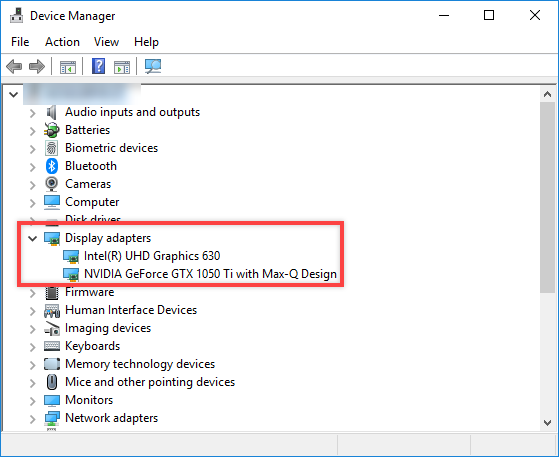Minimize the Device Manager window
The image size is (559, 457).
[444, 15]
